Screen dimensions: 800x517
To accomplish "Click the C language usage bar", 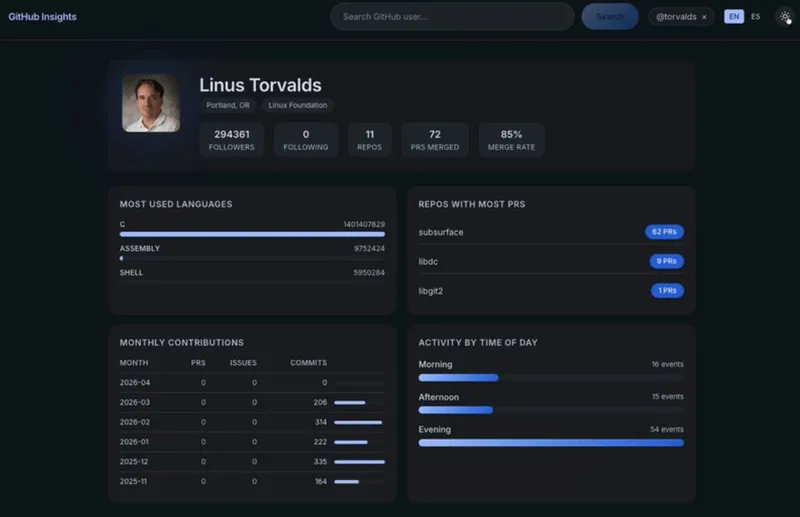I will tap(252, 234).
